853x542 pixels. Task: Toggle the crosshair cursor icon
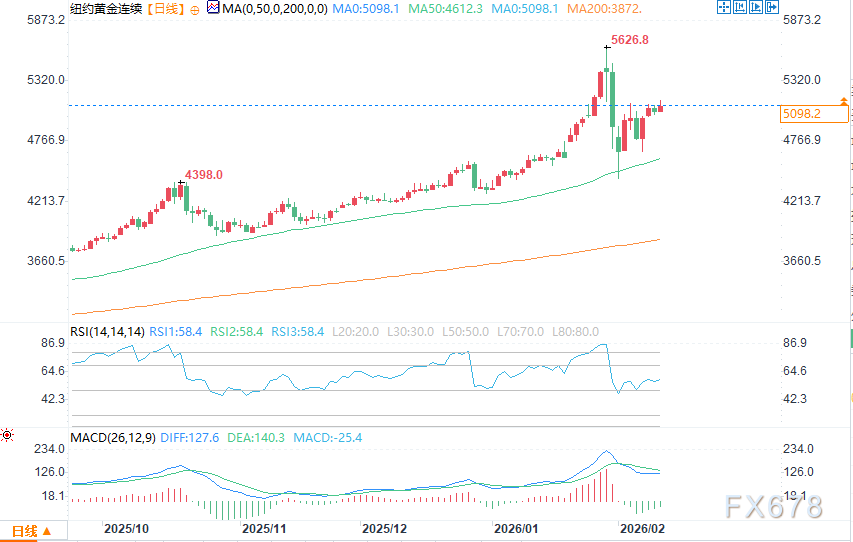click(724, 9)
